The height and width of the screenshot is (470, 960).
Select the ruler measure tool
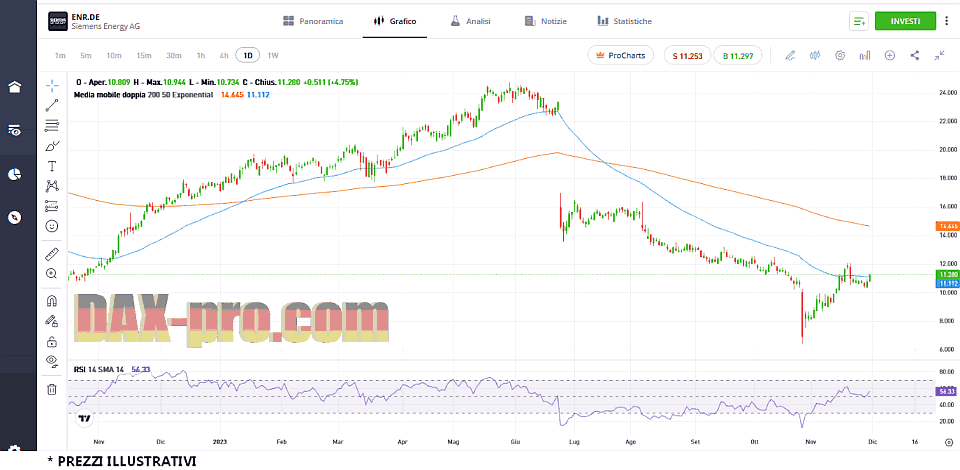tap(52, 253)
